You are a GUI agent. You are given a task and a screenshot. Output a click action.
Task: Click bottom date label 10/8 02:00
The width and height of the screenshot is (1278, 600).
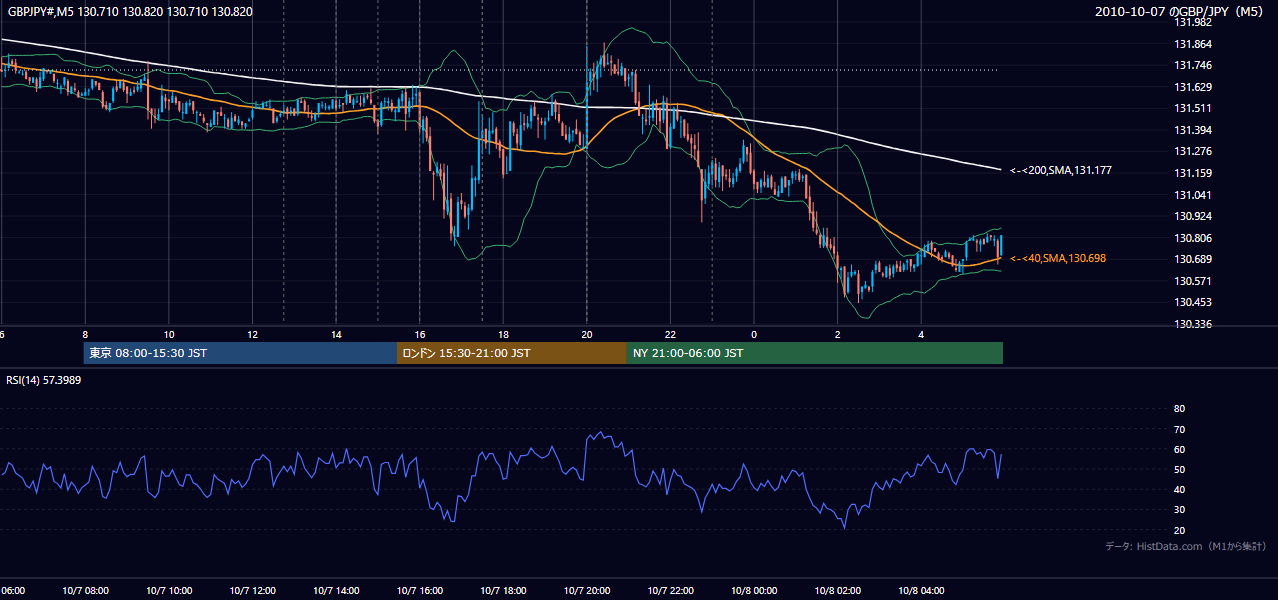coord(837,590)
